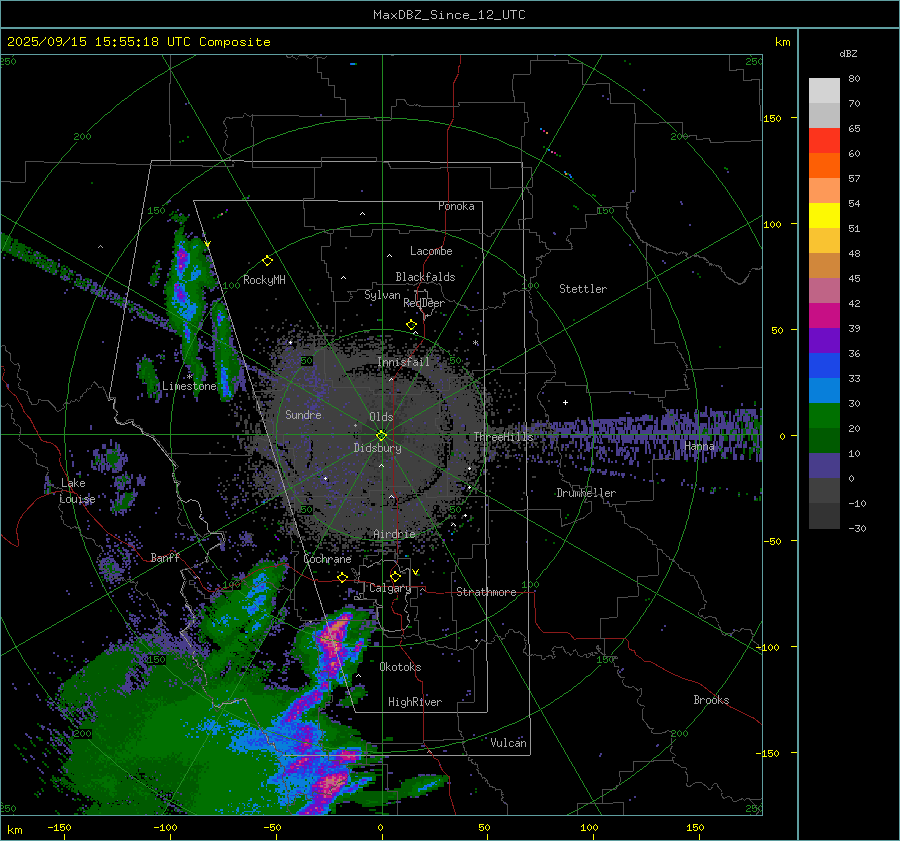
Task: Click the Sundre town label
Action: (x=303, y=414)
